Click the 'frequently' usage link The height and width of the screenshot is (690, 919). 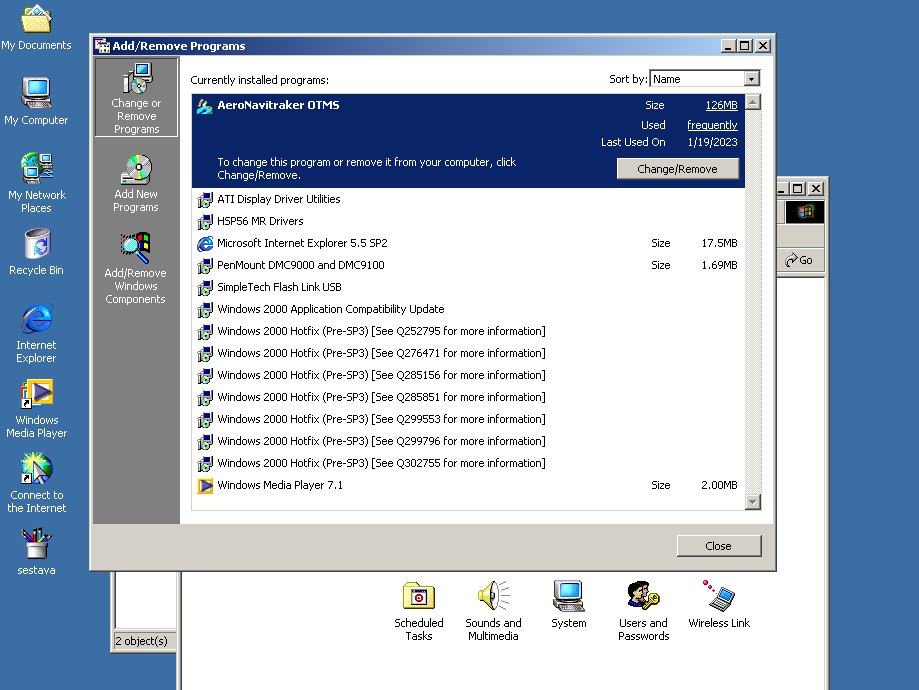coord(712,125)
